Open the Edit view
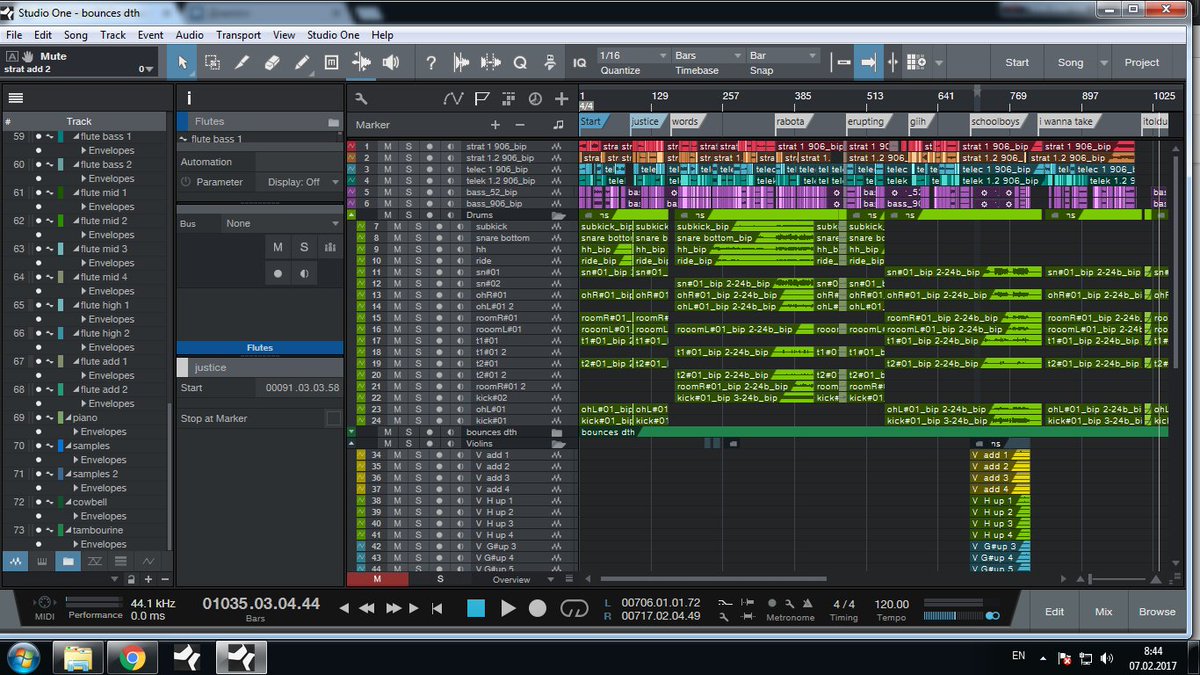This screenshot has height=675, width=1200. click(1054, 612)
